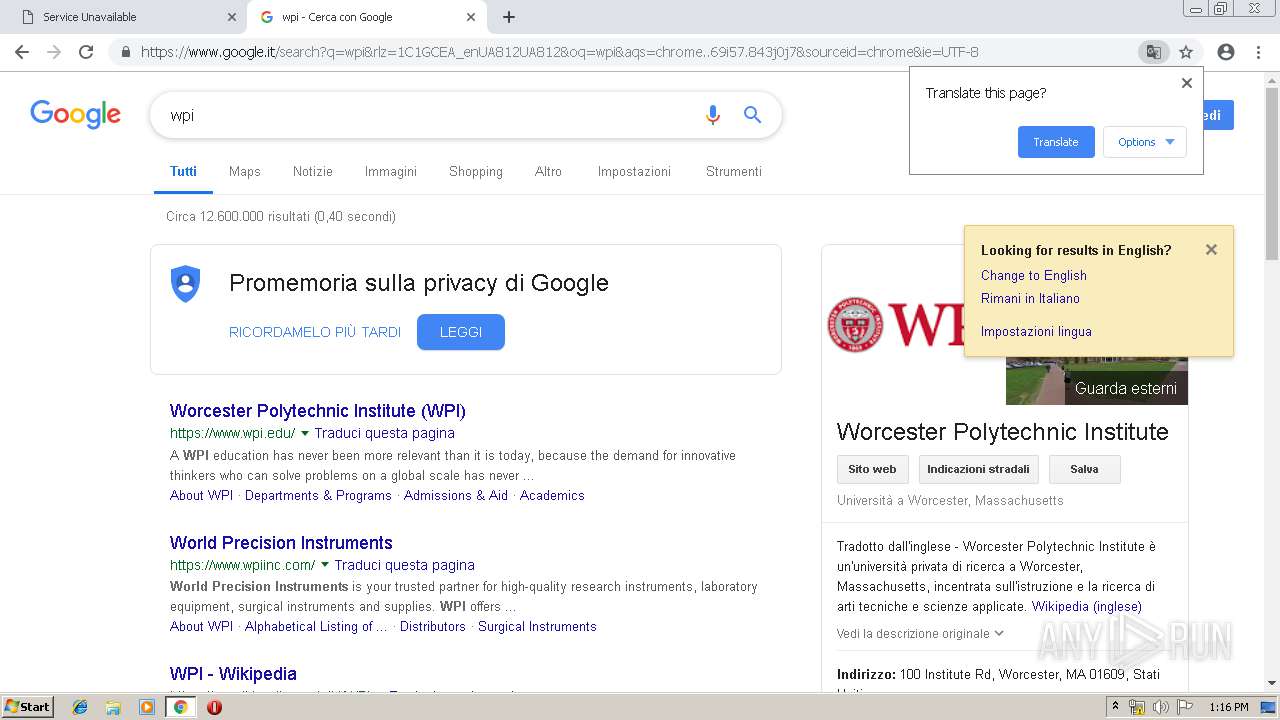Expand wpi.edu result URL dropdown arrow
The width and height of the screenshot is (1280, 720).
[305, 434]
